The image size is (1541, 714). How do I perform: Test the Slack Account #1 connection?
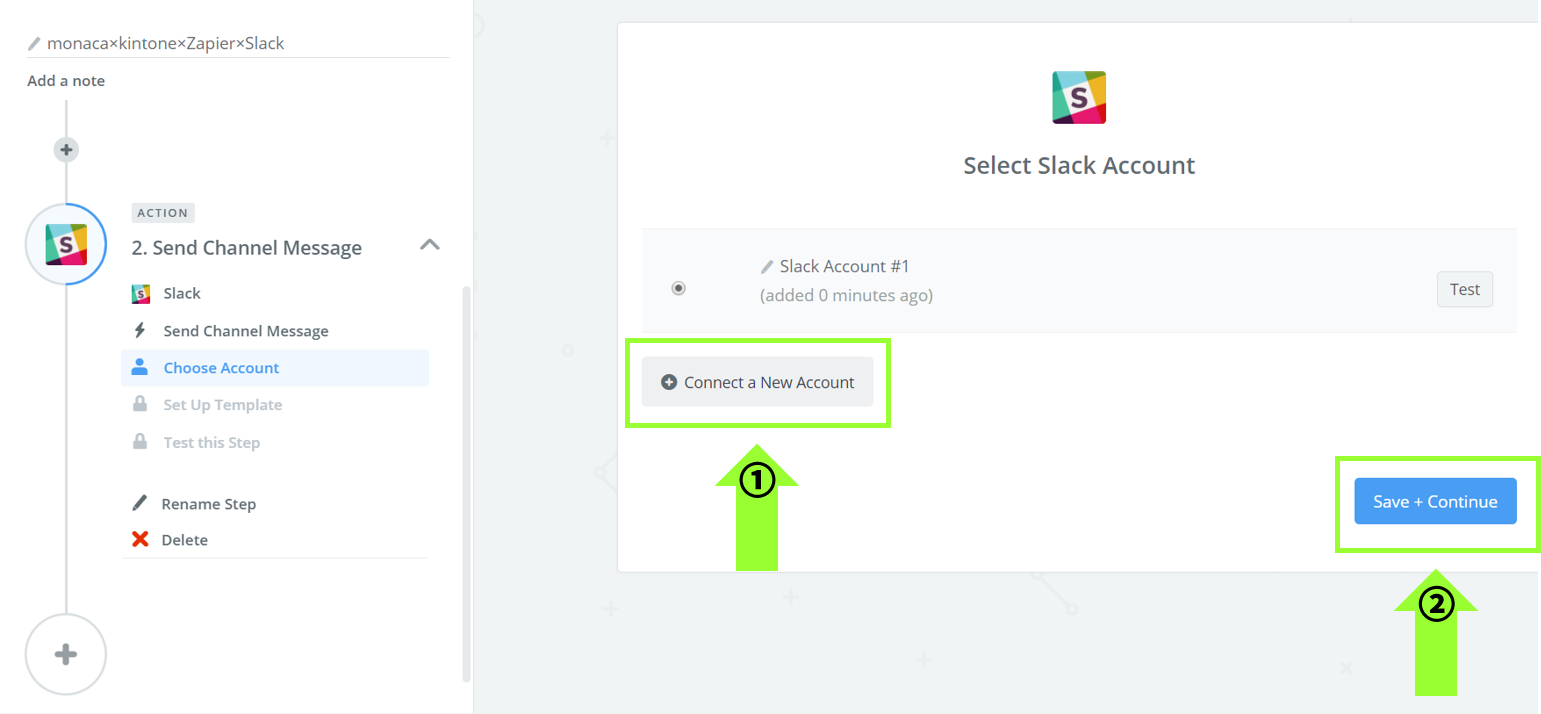(1464, 289)
